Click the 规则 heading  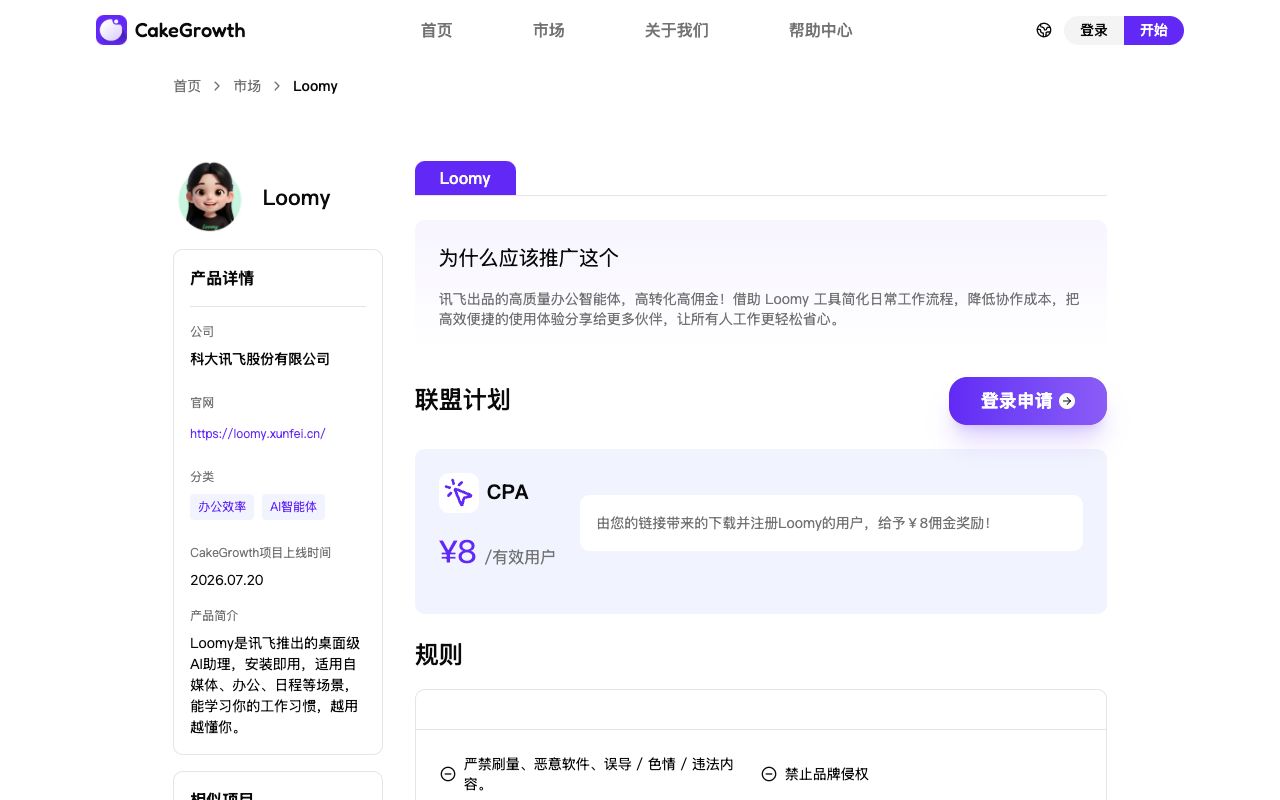pyautogui.click(x=439, y=655)
